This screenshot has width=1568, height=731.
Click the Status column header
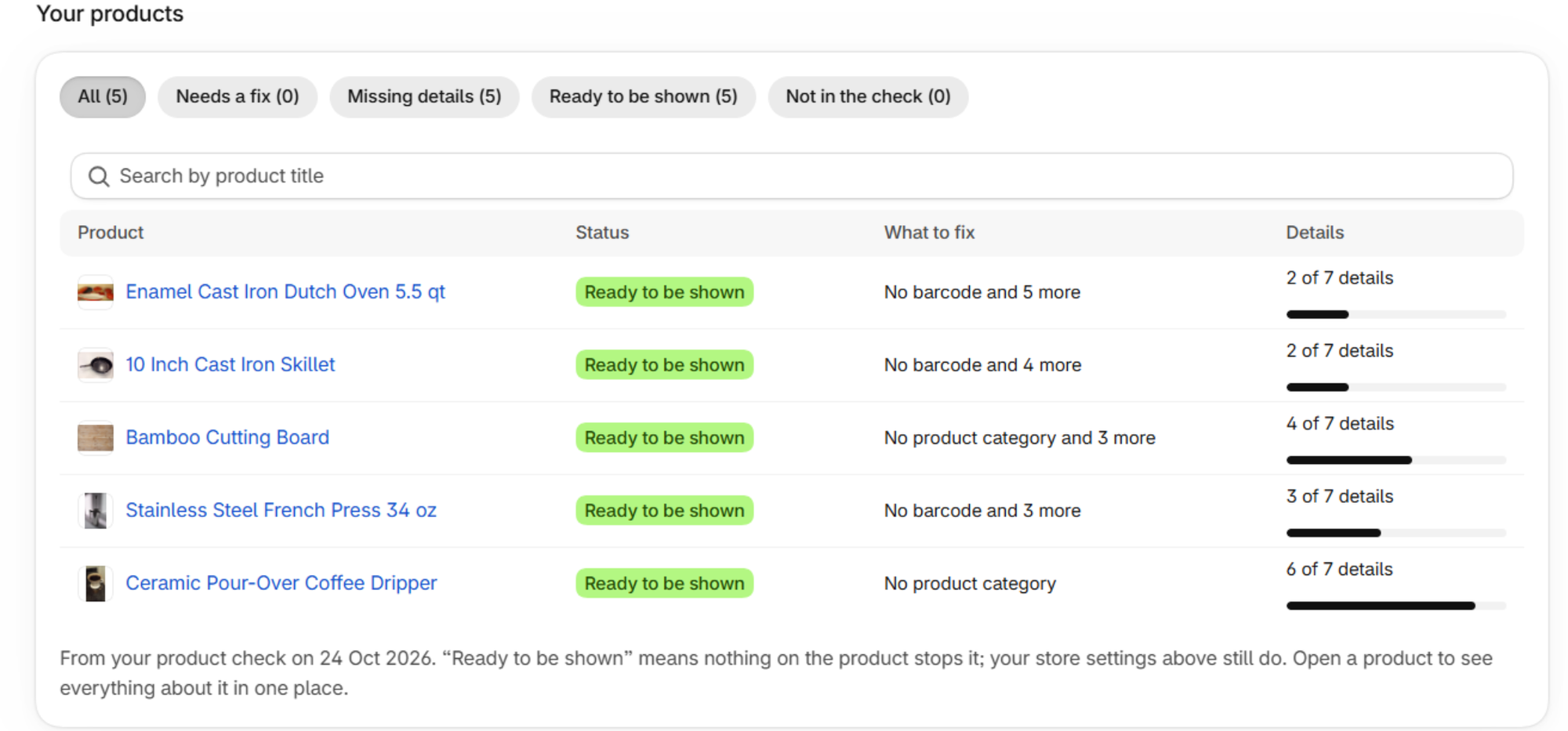[x=602, y=233]
